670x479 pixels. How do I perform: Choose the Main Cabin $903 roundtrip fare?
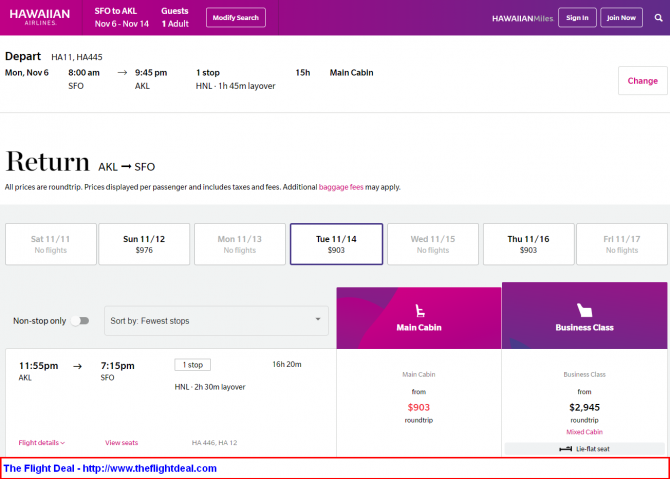coord(419,403)
